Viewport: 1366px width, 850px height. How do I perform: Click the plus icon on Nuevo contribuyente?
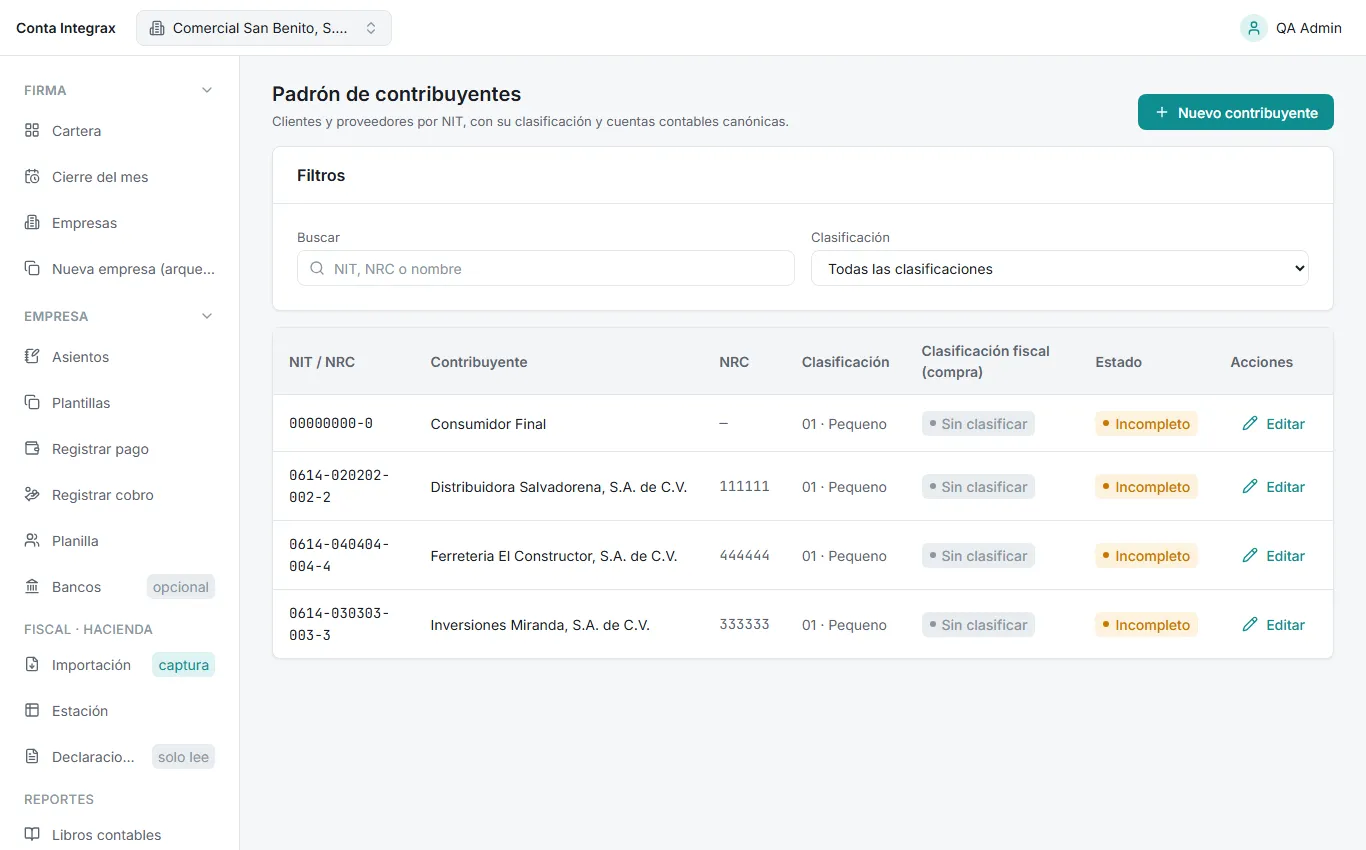click(1162, 113)
